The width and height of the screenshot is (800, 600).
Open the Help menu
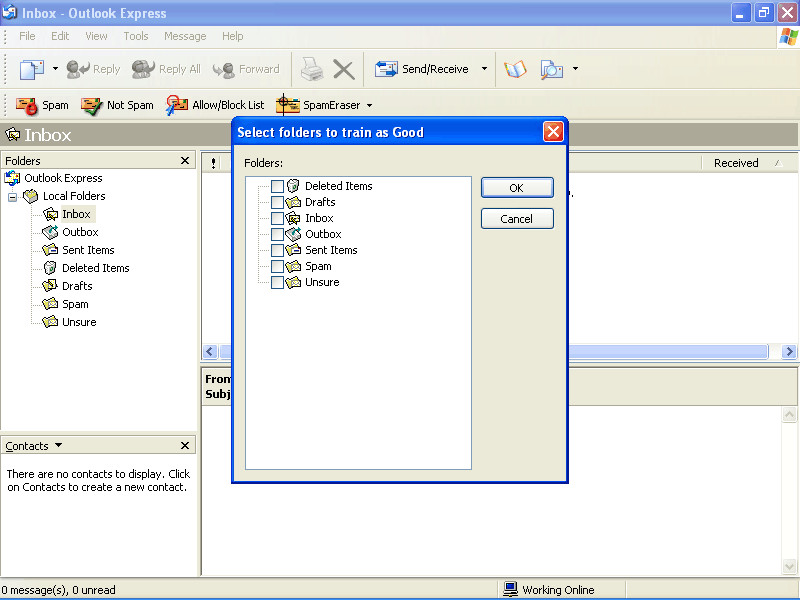point(233,36)
